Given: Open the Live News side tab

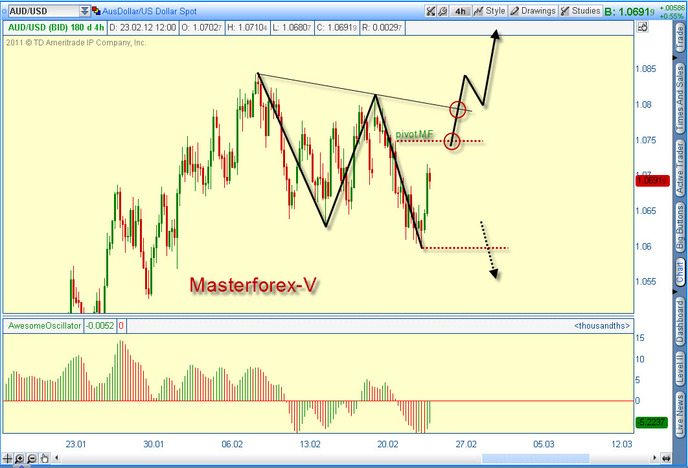Looking at the screenshot, I should [x=680, y=413].
